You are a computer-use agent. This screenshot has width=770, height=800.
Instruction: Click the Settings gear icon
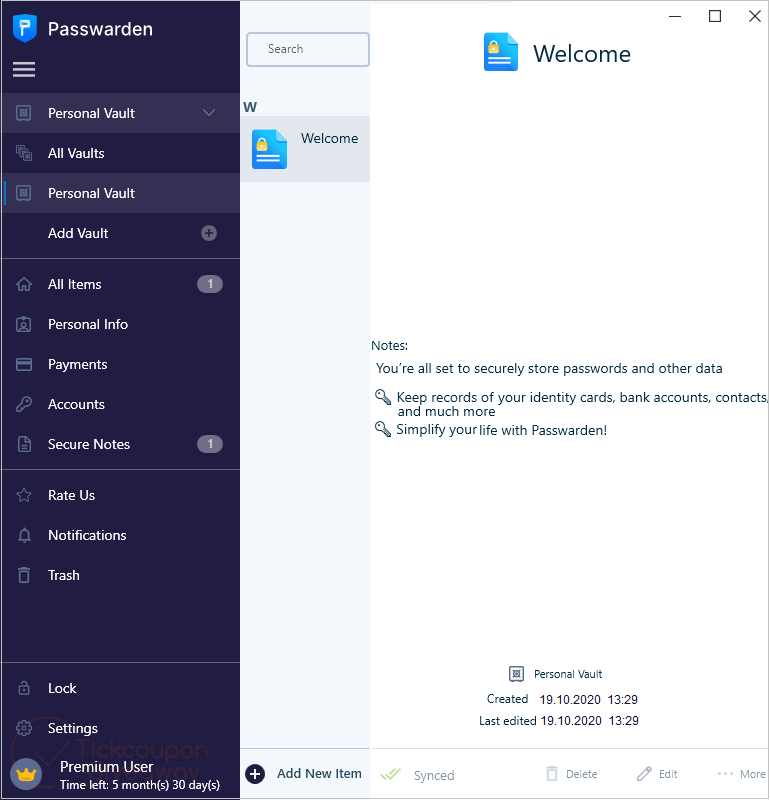tap(23, 728)
